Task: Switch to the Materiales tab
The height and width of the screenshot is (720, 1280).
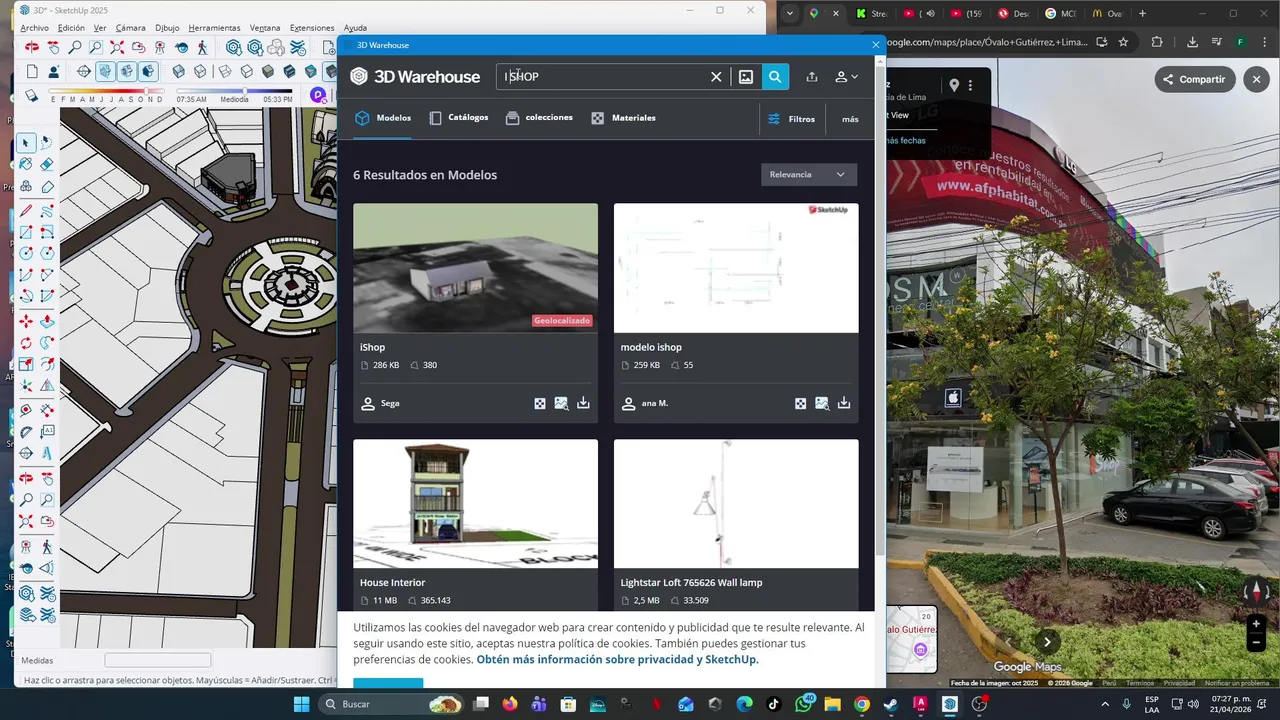Action: 623,118
